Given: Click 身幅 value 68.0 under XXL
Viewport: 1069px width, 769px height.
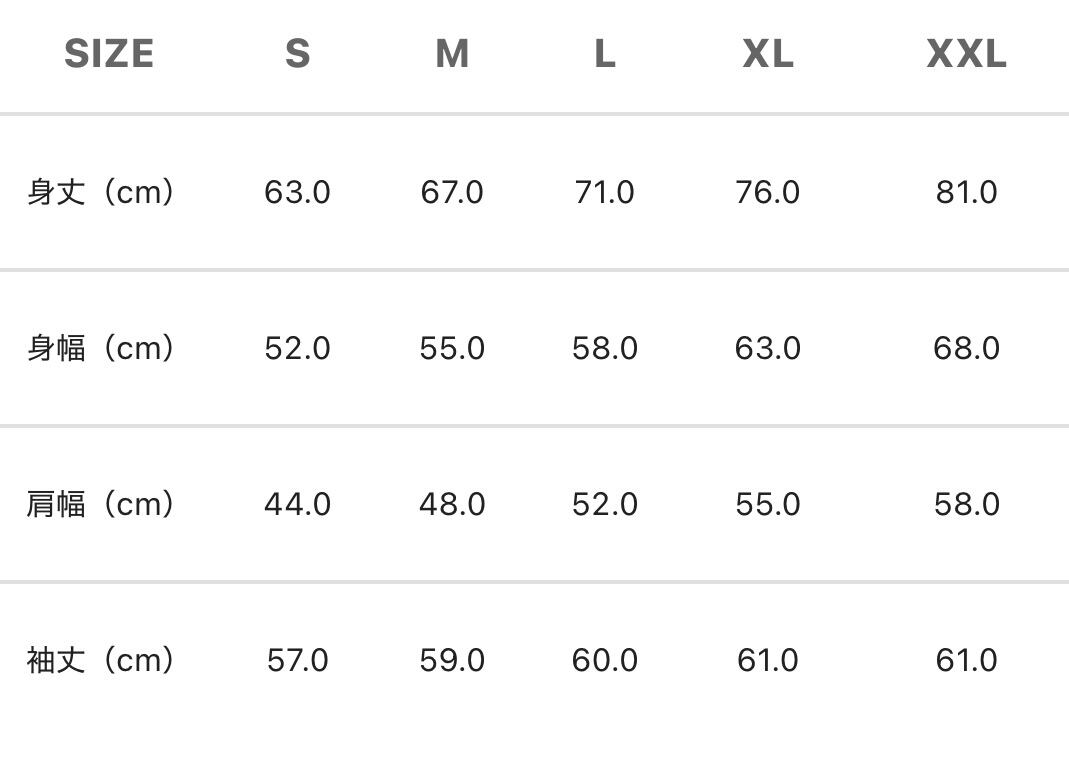Looking at the screenshot, I should (x=966, y=348).
